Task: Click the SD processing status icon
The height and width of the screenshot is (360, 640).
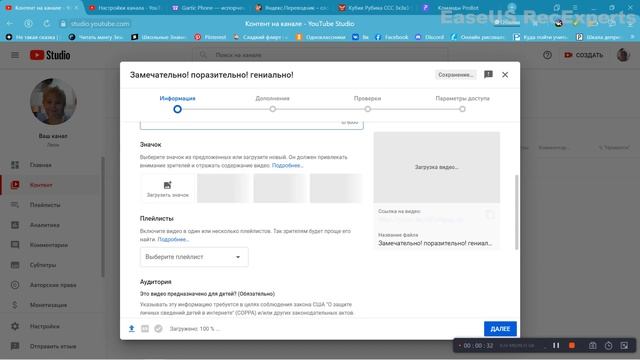Action: tap(145, 329)
